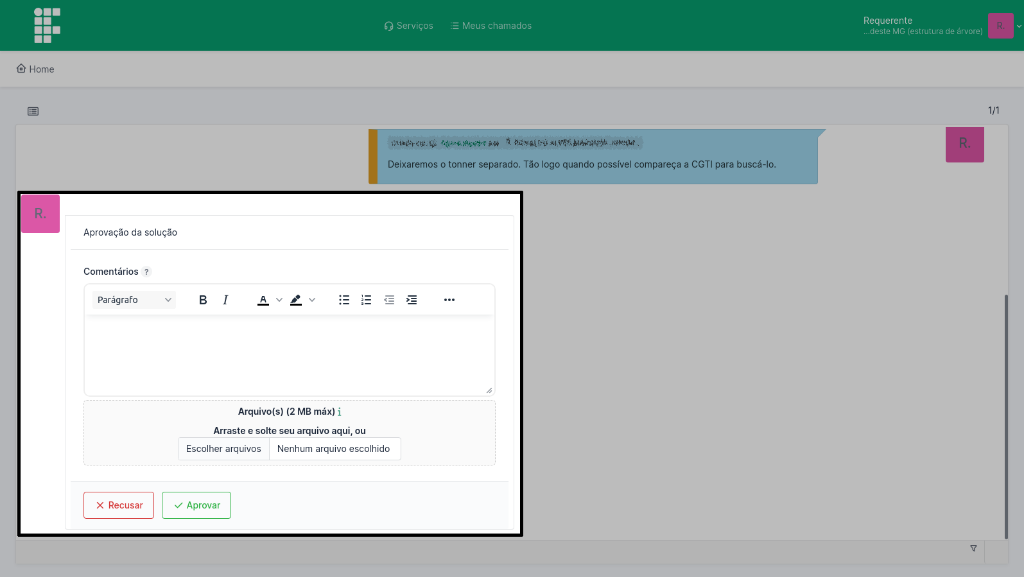1024x577 pixels.
Task: Open the Serviços menu
Action: tap(409, 26)
